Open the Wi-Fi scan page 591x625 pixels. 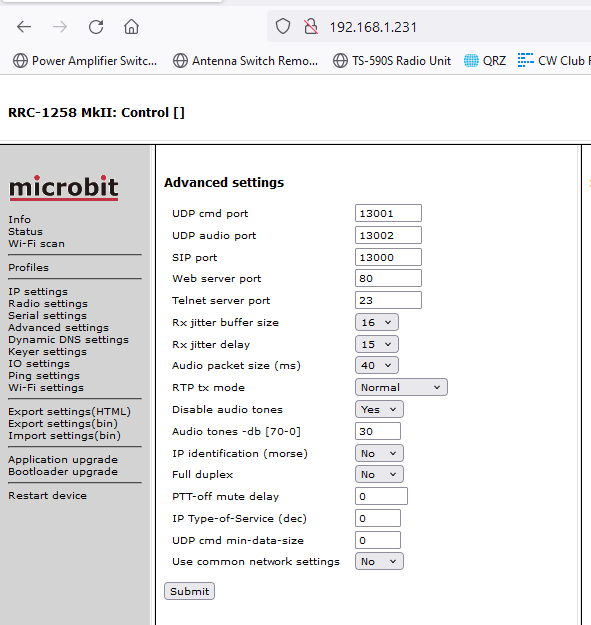[x=36, y=244]
